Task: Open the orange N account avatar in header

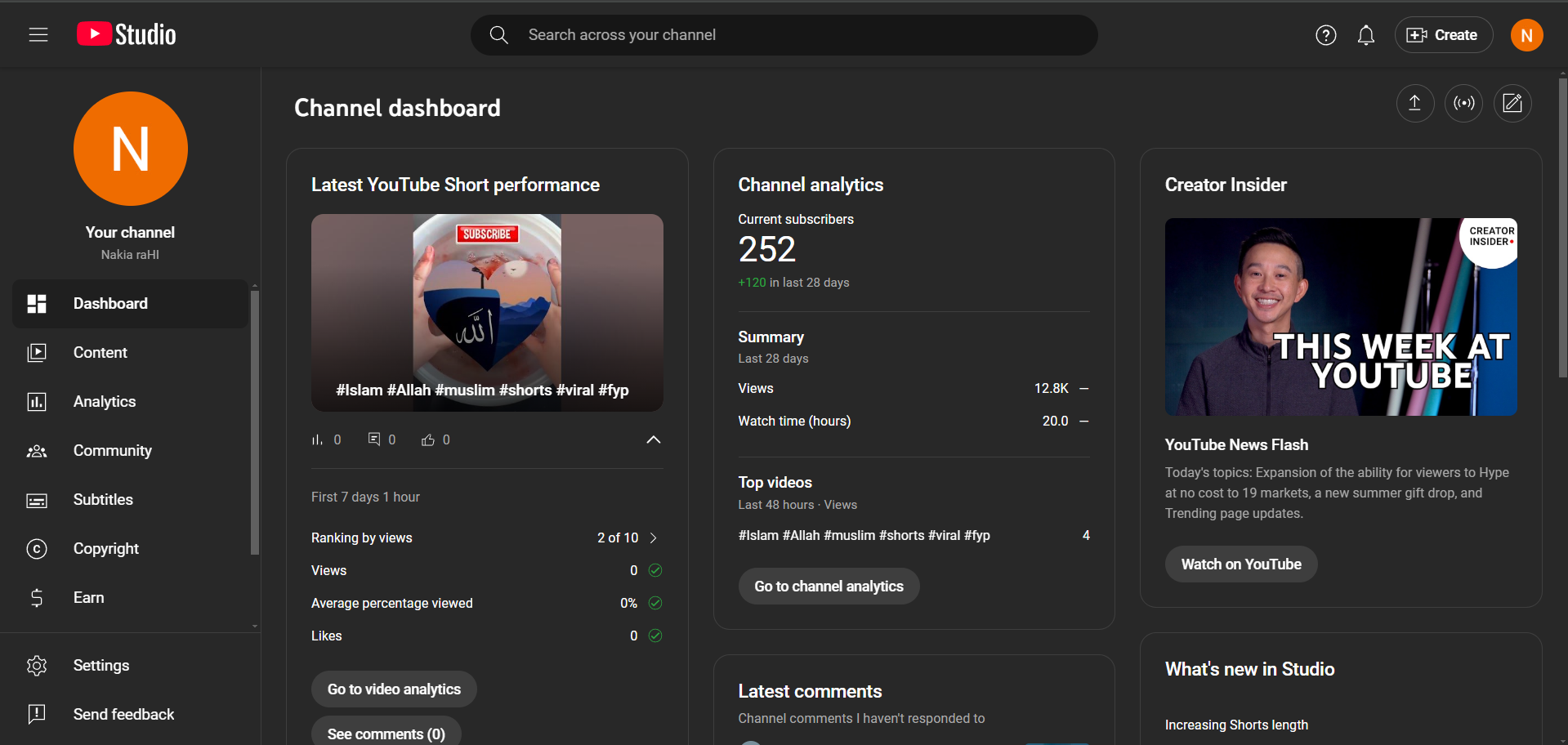Action: (x=1526, y=35)
